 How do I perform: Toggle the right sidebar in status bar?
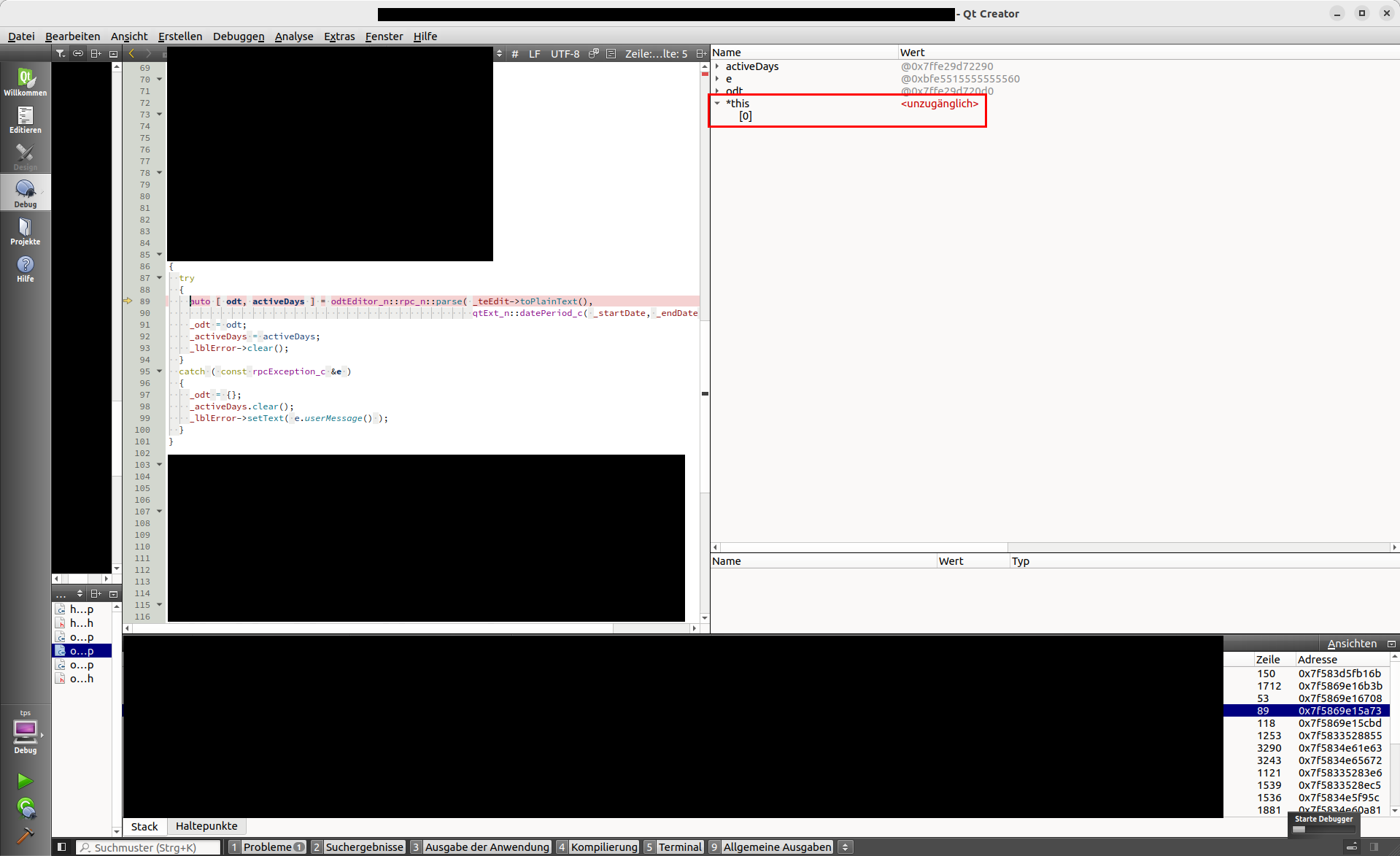1374,847
